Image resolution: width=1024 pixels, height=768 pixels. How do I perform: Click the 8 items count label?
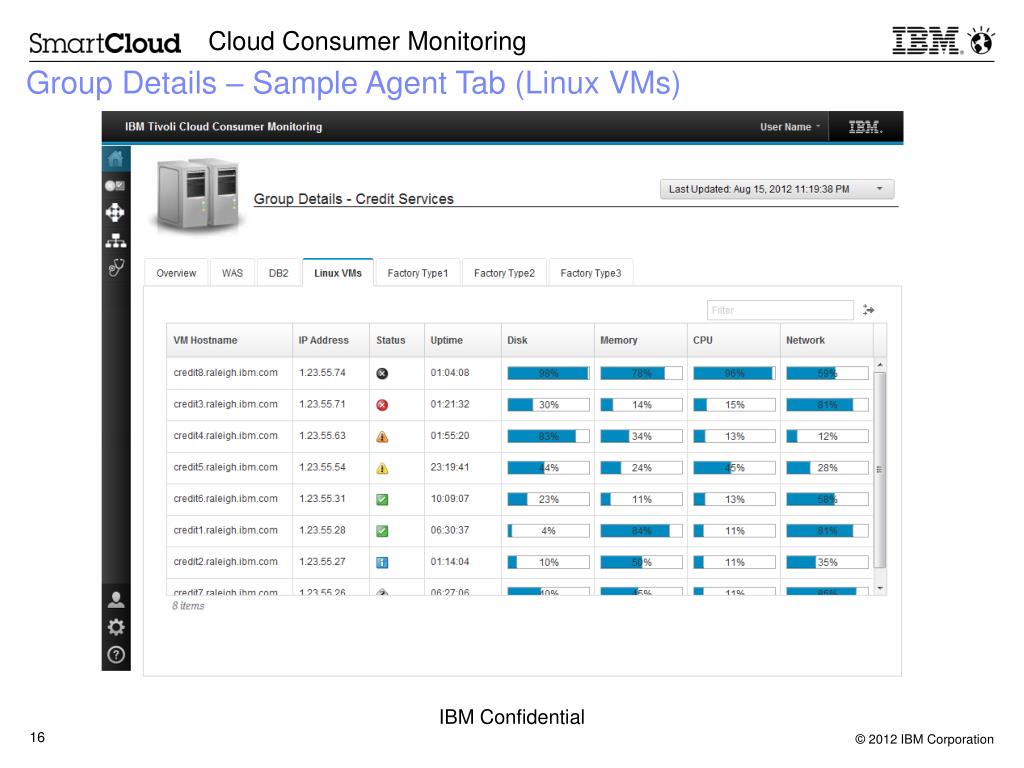[188, 606]
